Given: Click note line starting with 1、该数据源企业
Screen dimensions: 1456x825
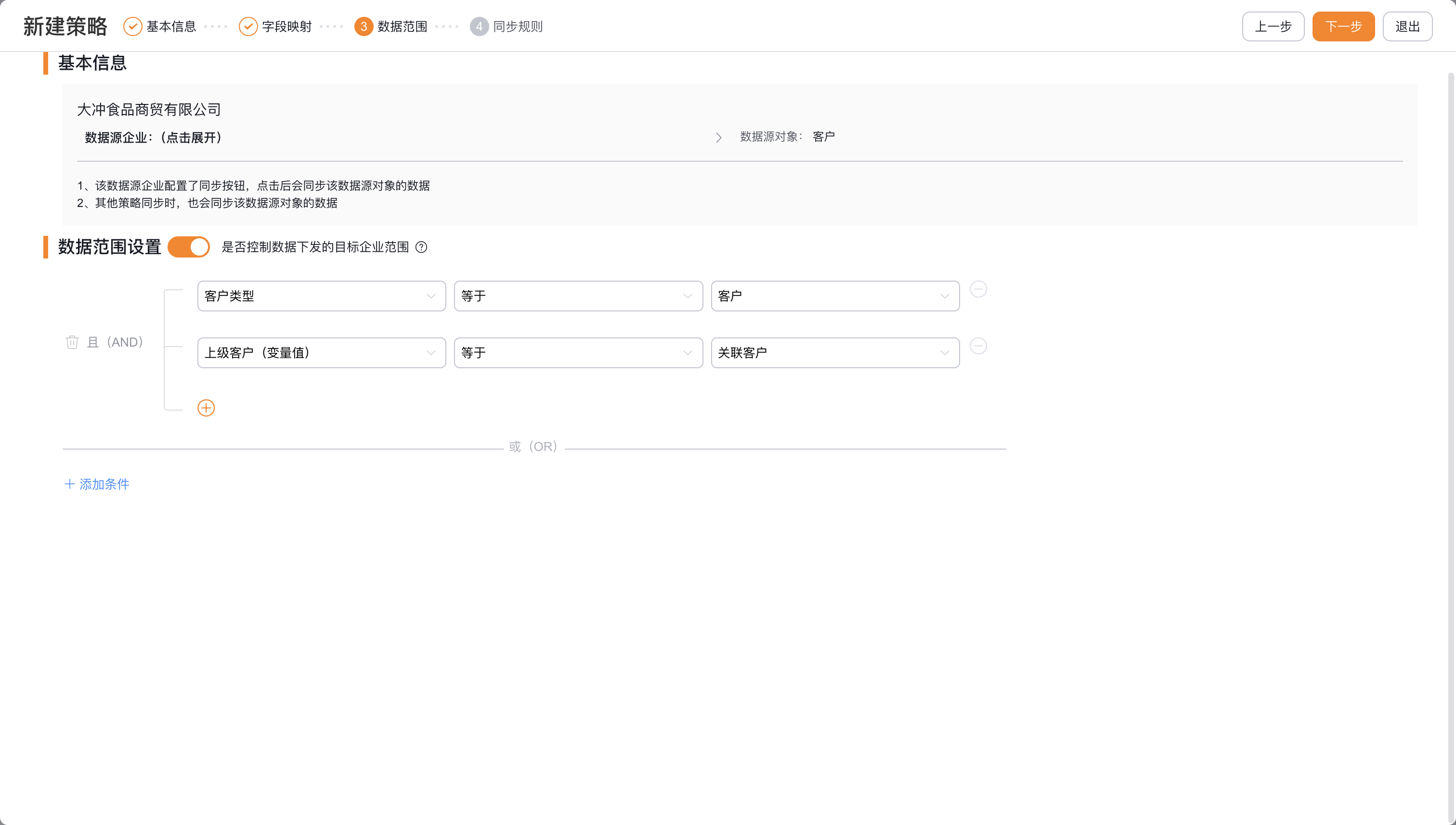Looking at the screenshot, I should [x=253, y=185].
